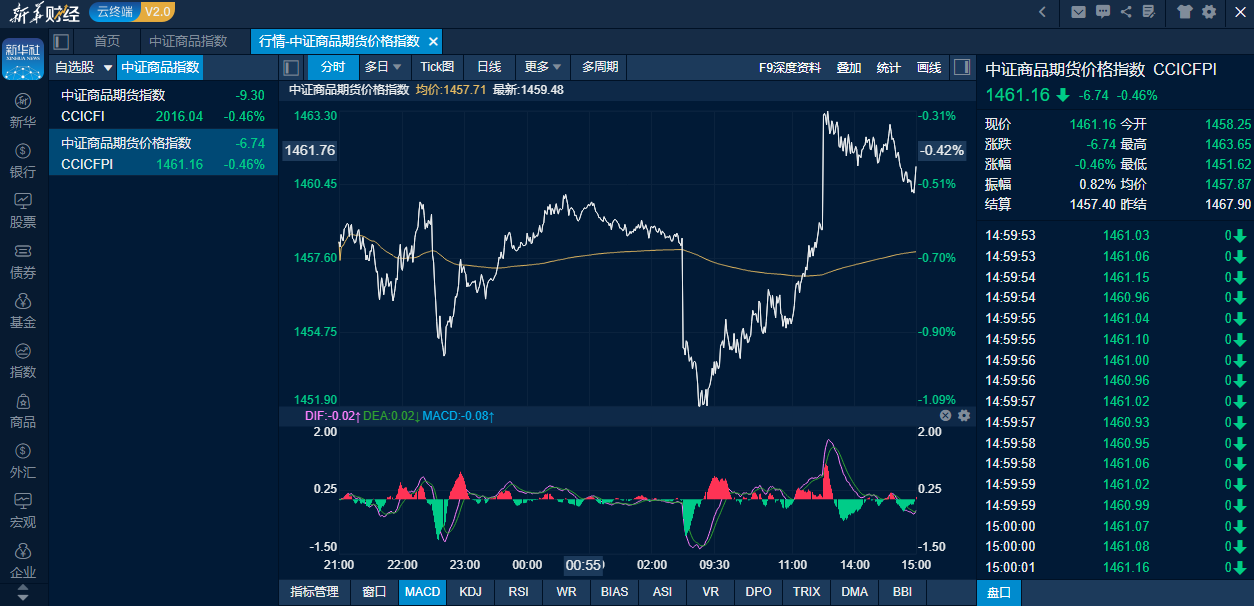Screen dimensions: 1254x606
Task: Open the 外汇 sidebar section
Action: pyautogui.click(x=23, y=460)
